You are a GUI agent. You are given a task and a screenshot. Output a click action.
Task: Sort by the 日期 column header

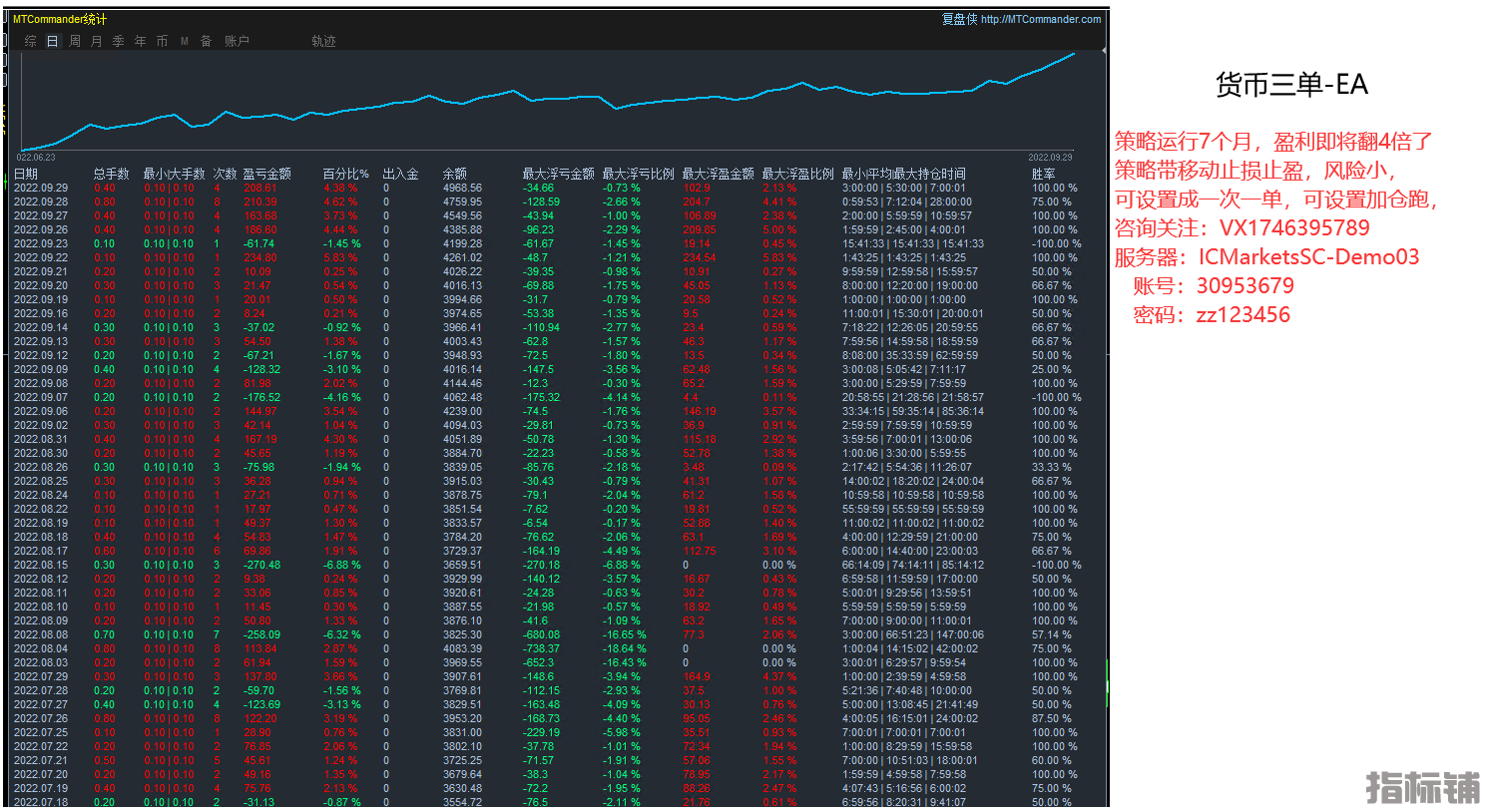[x=26, y=174]
